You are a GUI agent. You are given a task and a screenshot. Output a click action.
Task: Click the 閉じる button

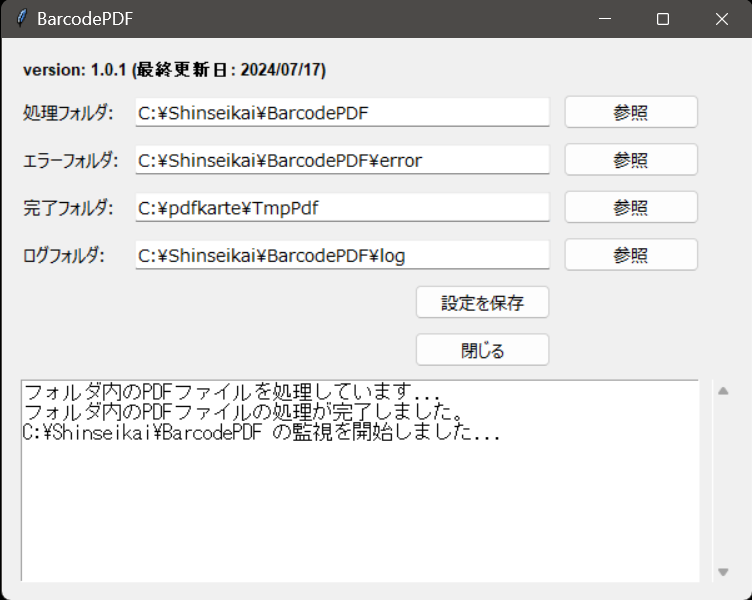[x=482, y=350]
